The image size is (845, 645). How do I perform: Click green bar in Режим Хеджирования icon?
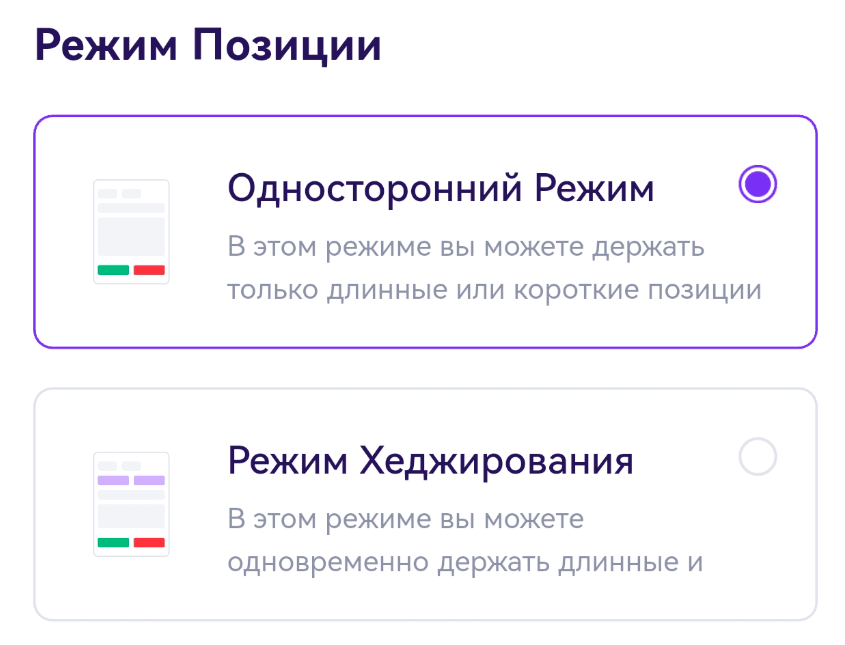point(113,542)
